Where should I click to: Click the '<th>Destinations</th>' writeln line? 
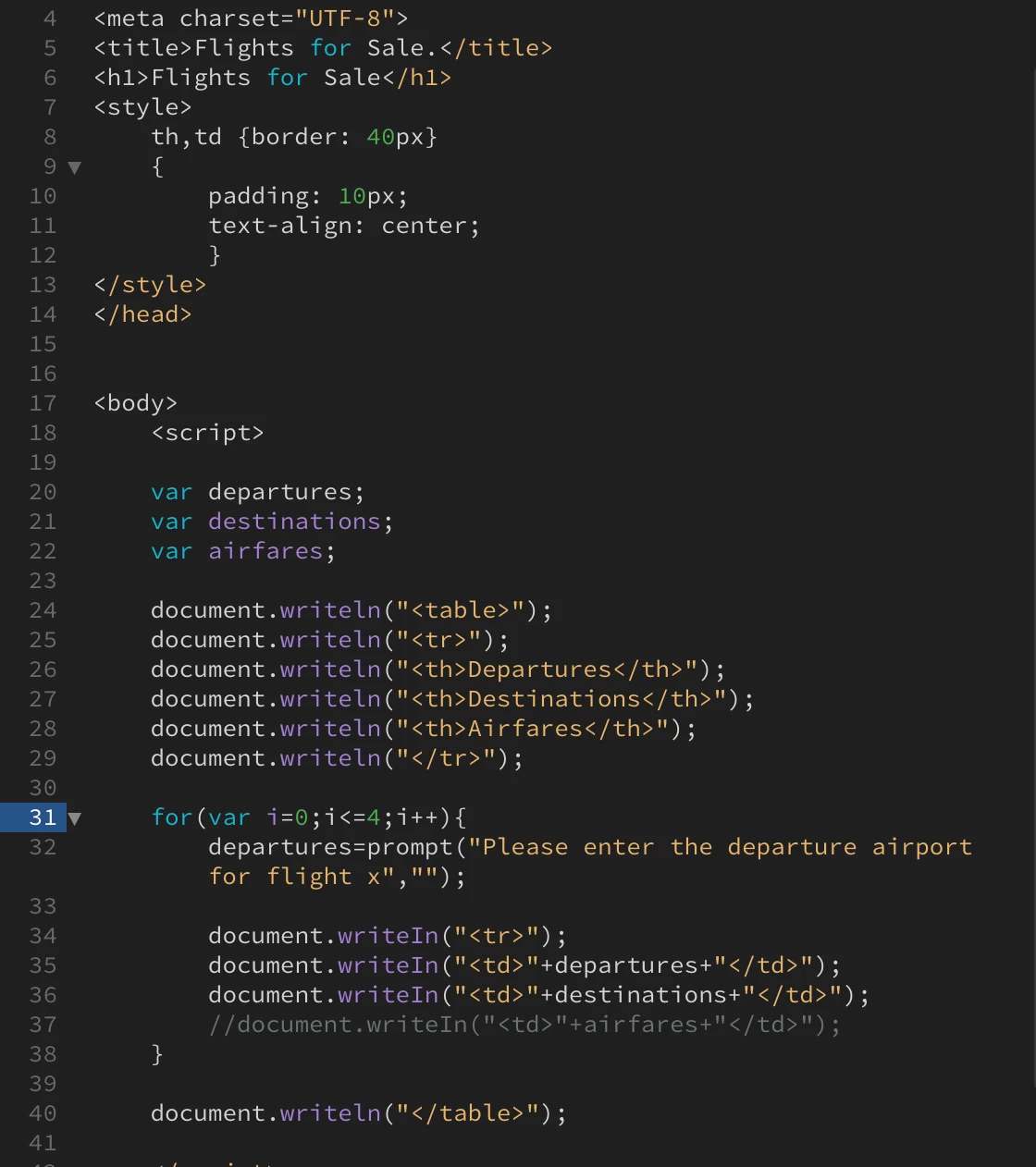(452, 699)
